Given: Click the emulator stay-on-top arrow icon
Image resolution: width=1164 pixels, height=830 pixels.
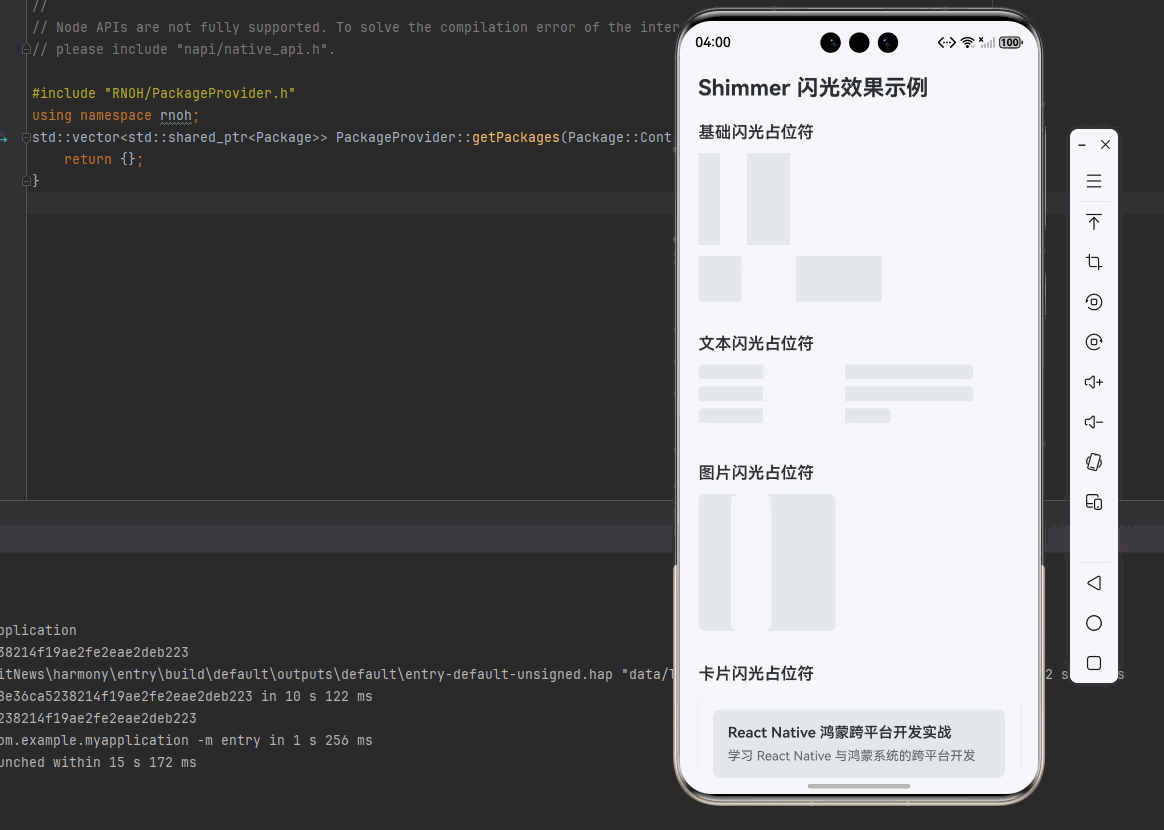Looking at the screenshot, I should (1093, 221).
